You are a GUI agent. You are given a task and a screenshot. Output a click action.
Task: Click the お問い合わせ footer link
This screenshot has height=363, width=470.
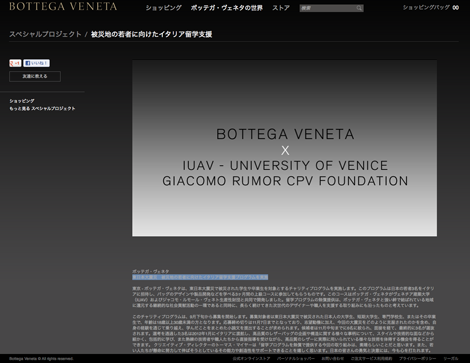coord(333,359)
